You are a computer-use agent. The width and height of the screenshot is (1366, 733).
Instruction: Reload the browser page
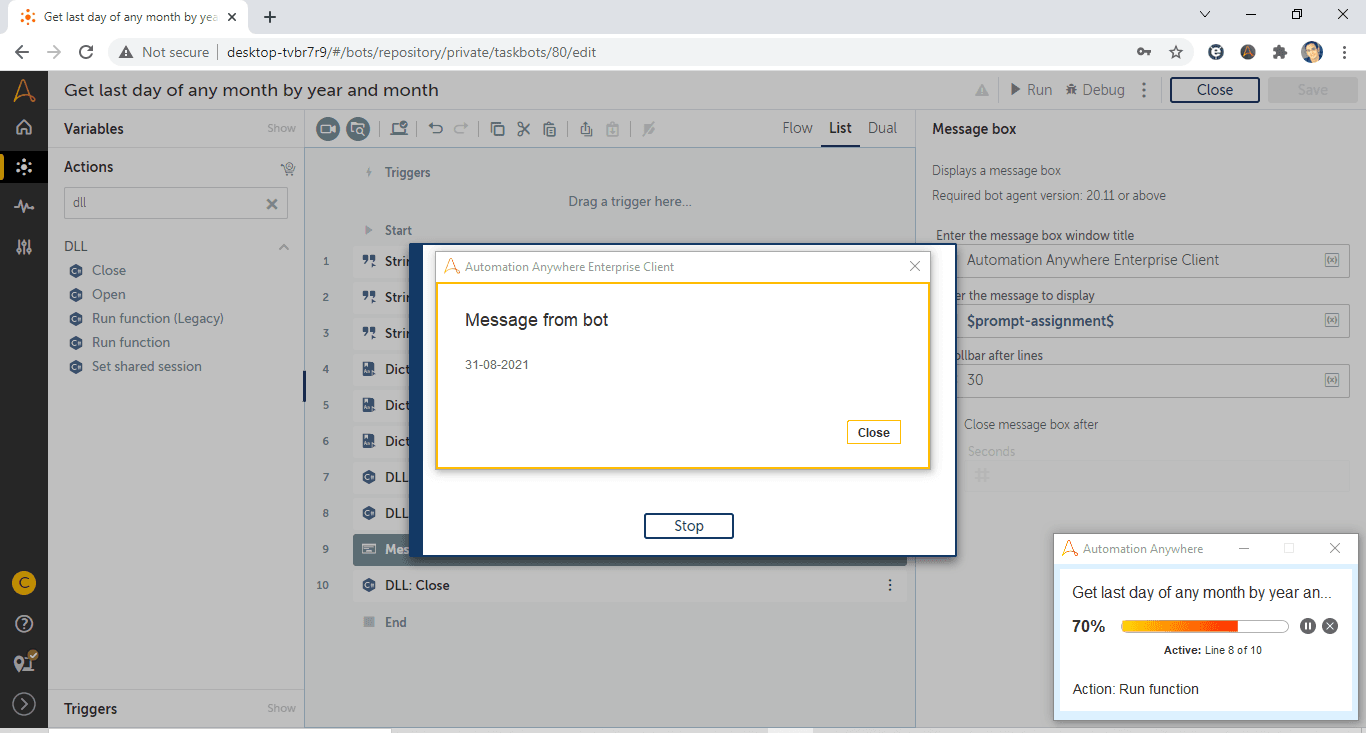[86, 52]
